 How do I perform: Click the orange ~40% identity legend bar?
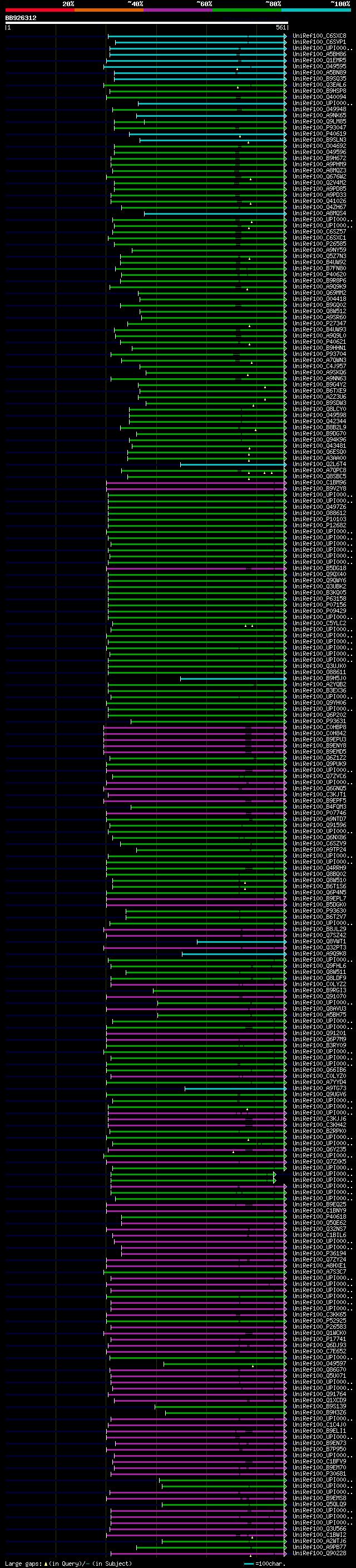[x=109, y=10]
